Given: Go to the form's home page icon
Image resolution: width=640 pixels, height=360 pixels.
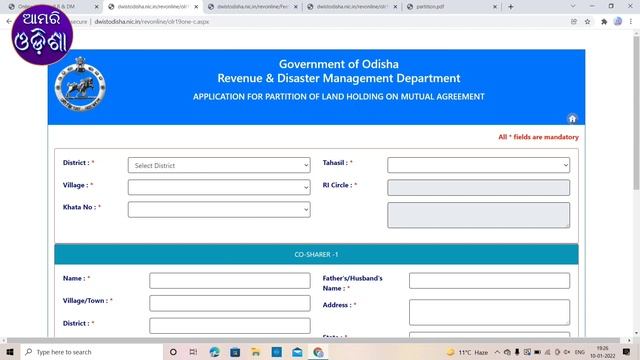Looking at the screenshot, I should coord(572,118).
